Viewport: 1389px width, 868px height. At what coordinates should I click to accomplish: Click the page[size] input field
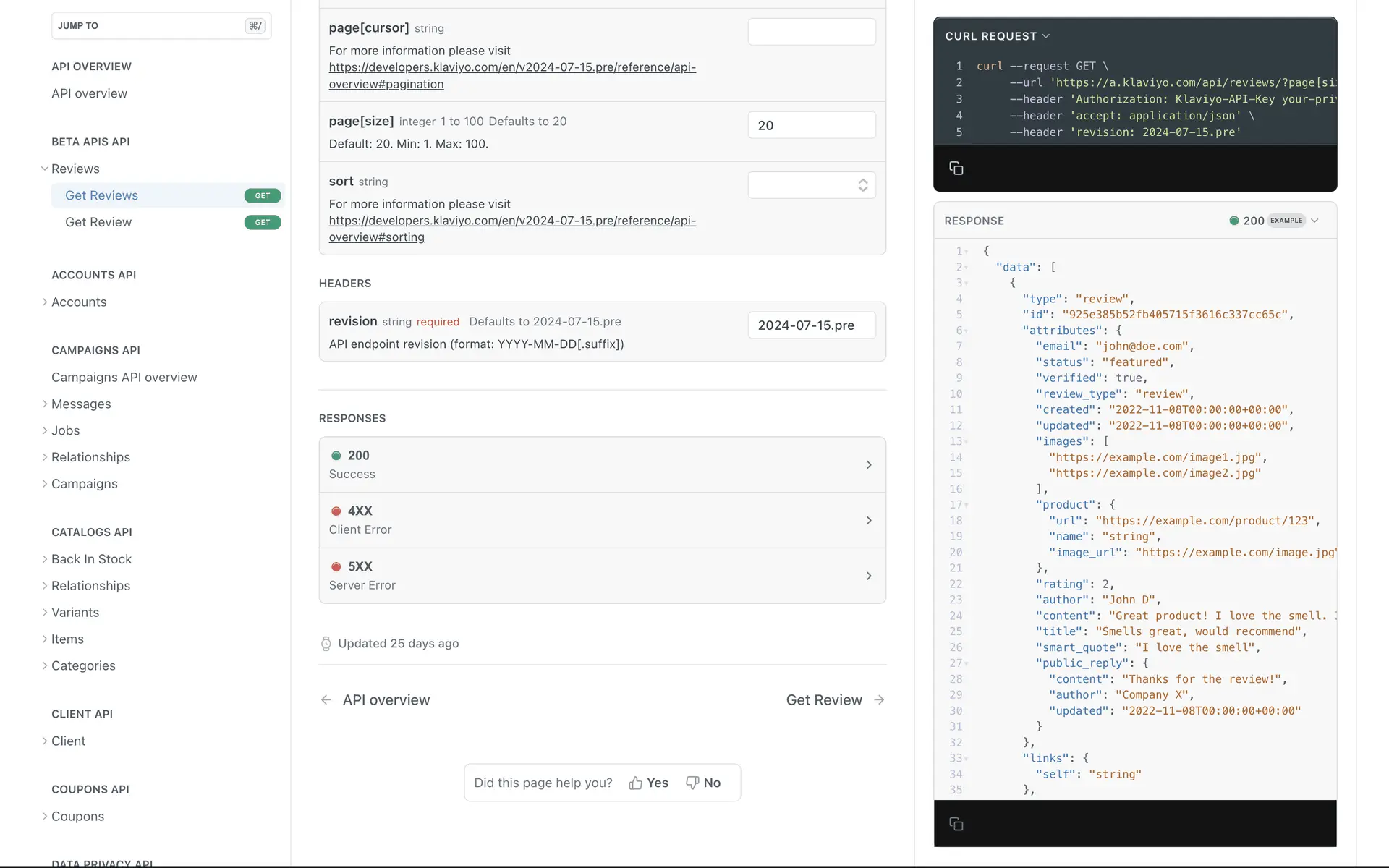(x=812, y=125)
